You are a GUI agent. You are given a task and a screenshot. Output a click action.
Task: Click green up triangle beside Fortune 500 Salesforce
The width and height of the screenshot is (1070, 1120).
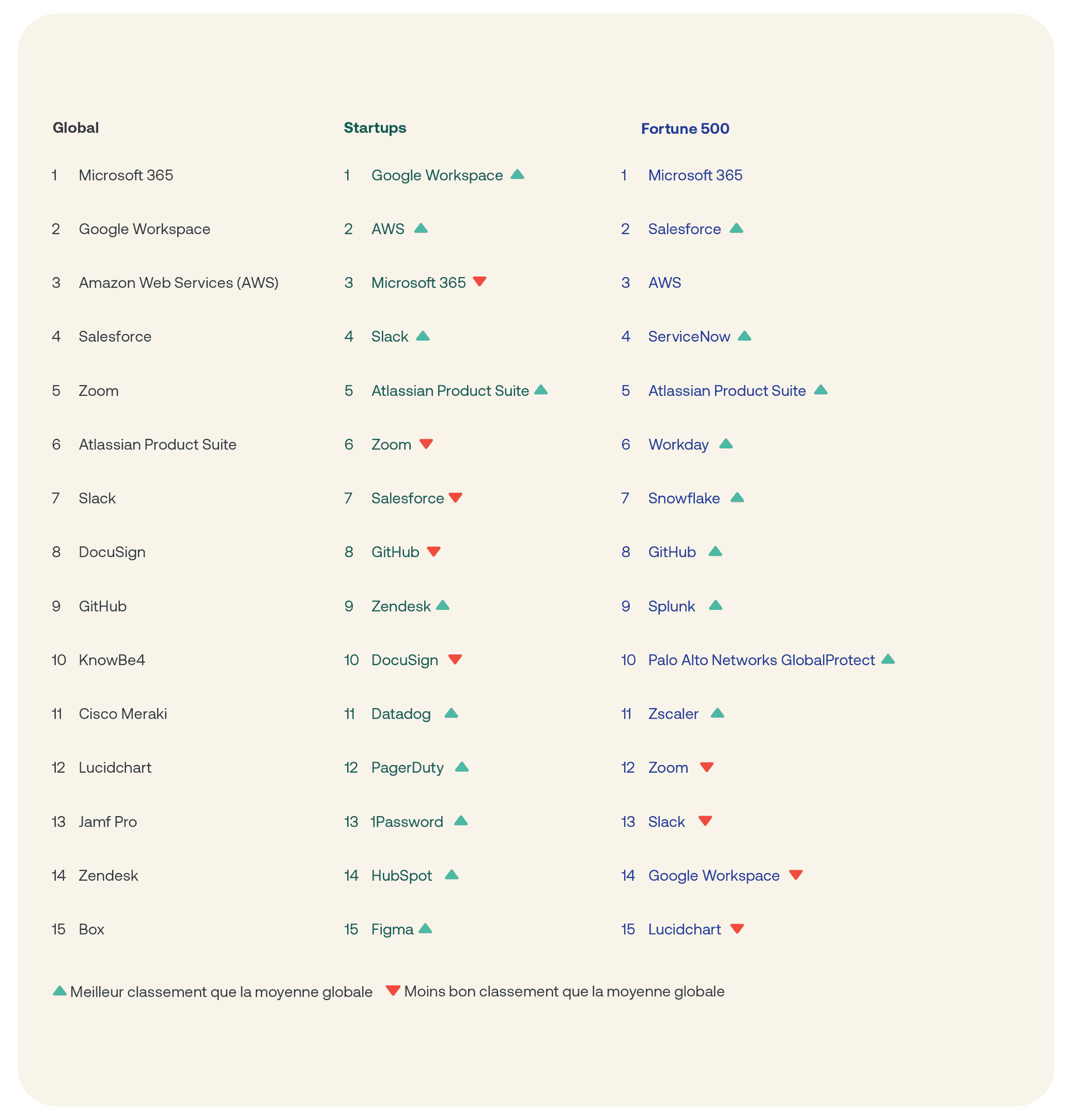tap(736, 228)
